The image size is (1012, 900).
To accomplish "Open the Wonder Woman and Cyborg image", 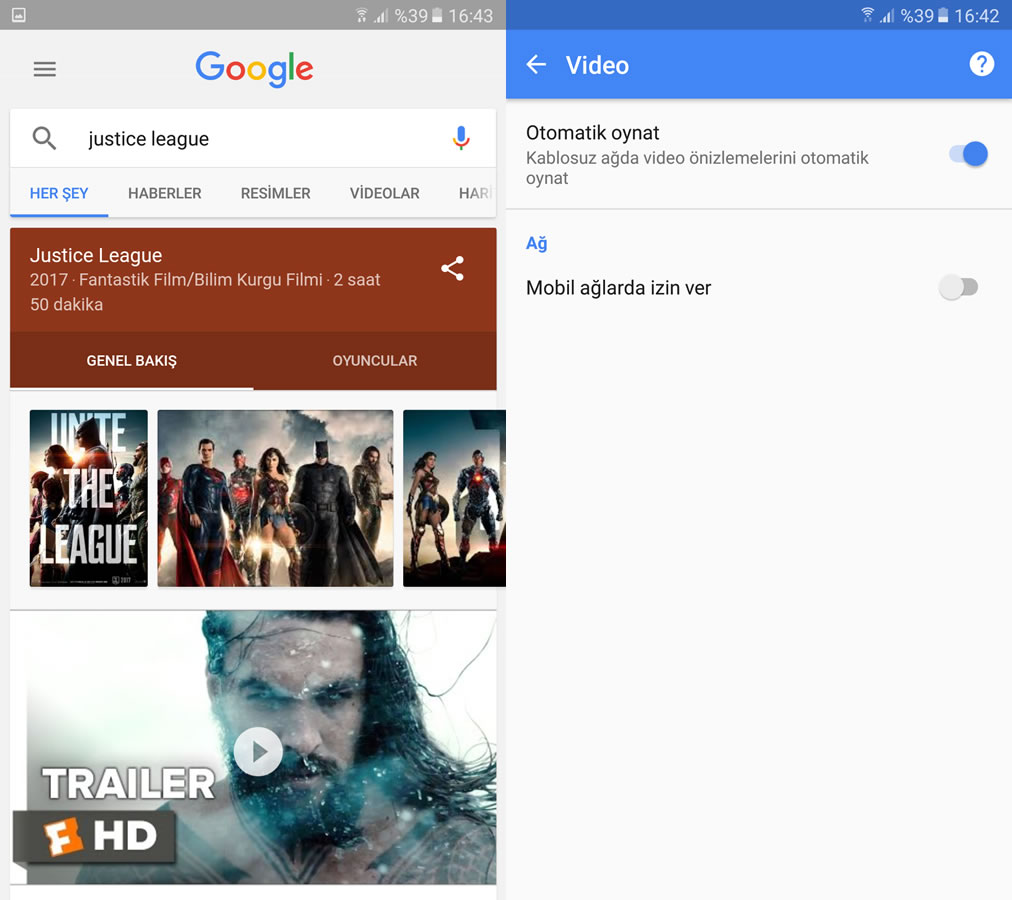I will (454, 498).
